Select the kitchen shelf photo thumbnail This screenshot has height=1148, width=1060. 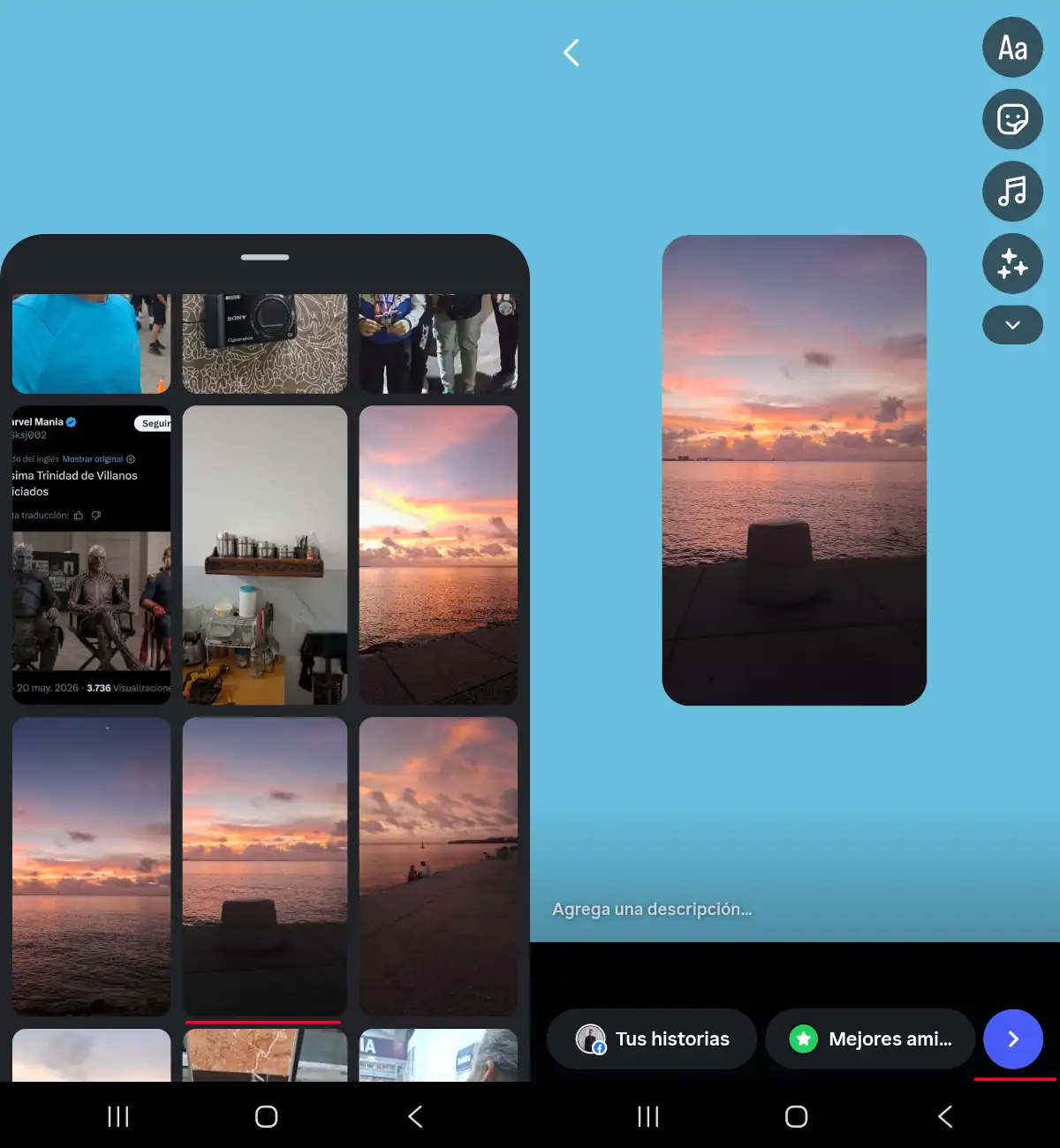[265, 555]
